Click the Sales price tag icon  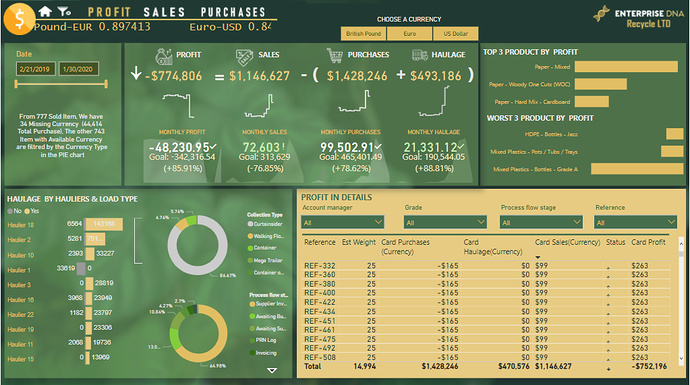(x=244, y=57)
